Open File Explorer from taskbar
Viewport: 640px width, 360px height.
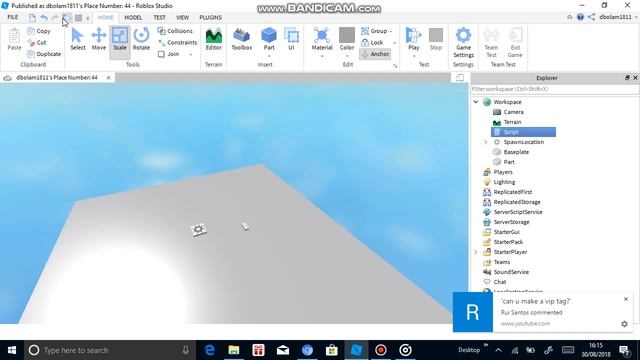point(234,350)
